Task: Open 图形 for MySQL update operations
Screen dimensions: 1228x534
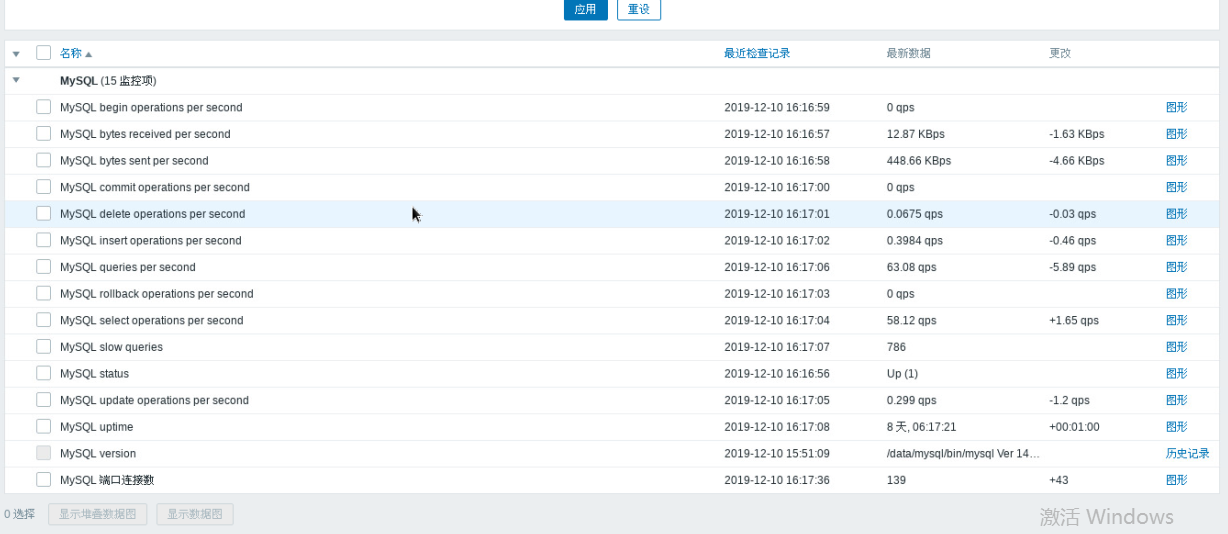Action: click(1176, 400)
